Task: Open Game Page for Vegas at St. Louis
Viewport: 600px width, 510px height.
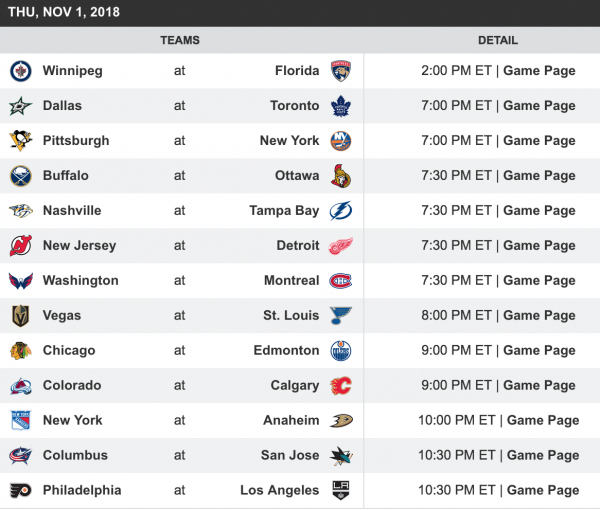Action: [x=539, y=316]
